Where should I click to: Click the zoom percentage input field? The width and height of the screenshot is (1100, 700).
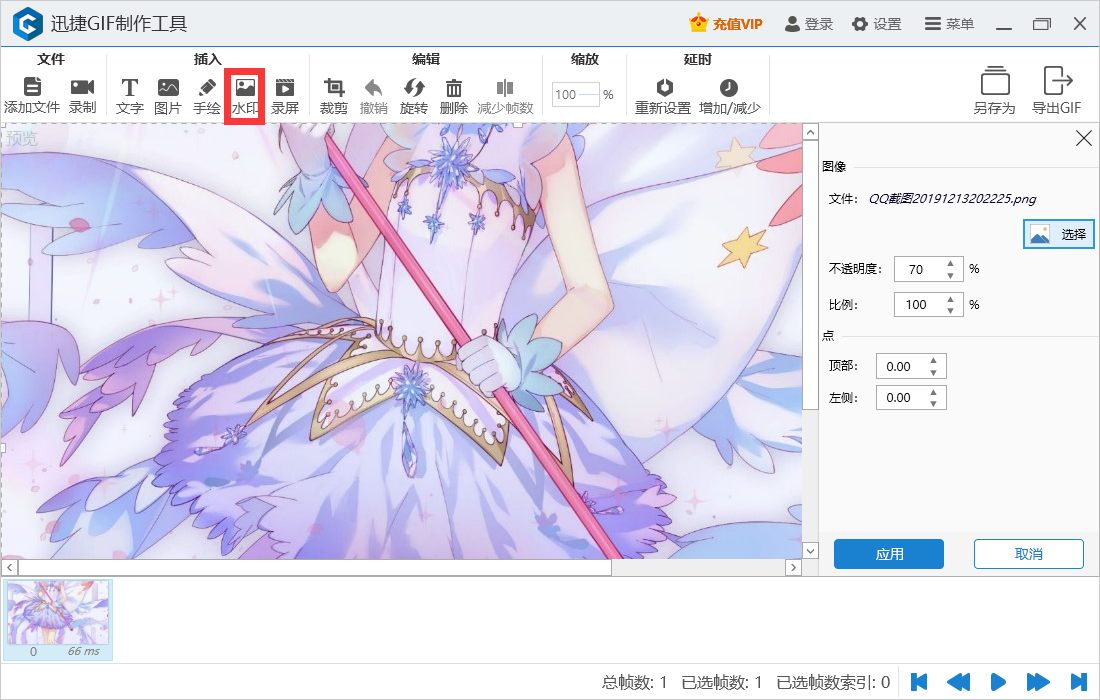click(576, 94)
